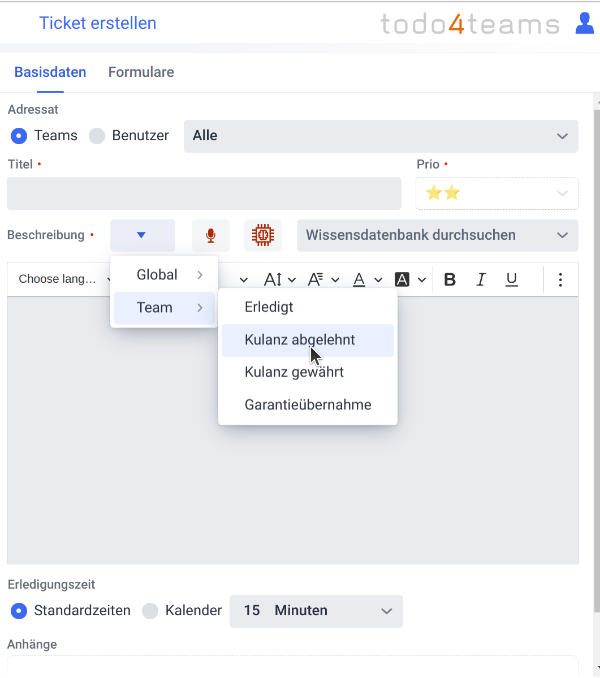
Task: Click the vertical scrollbar
Action: [x=597, y=361]
